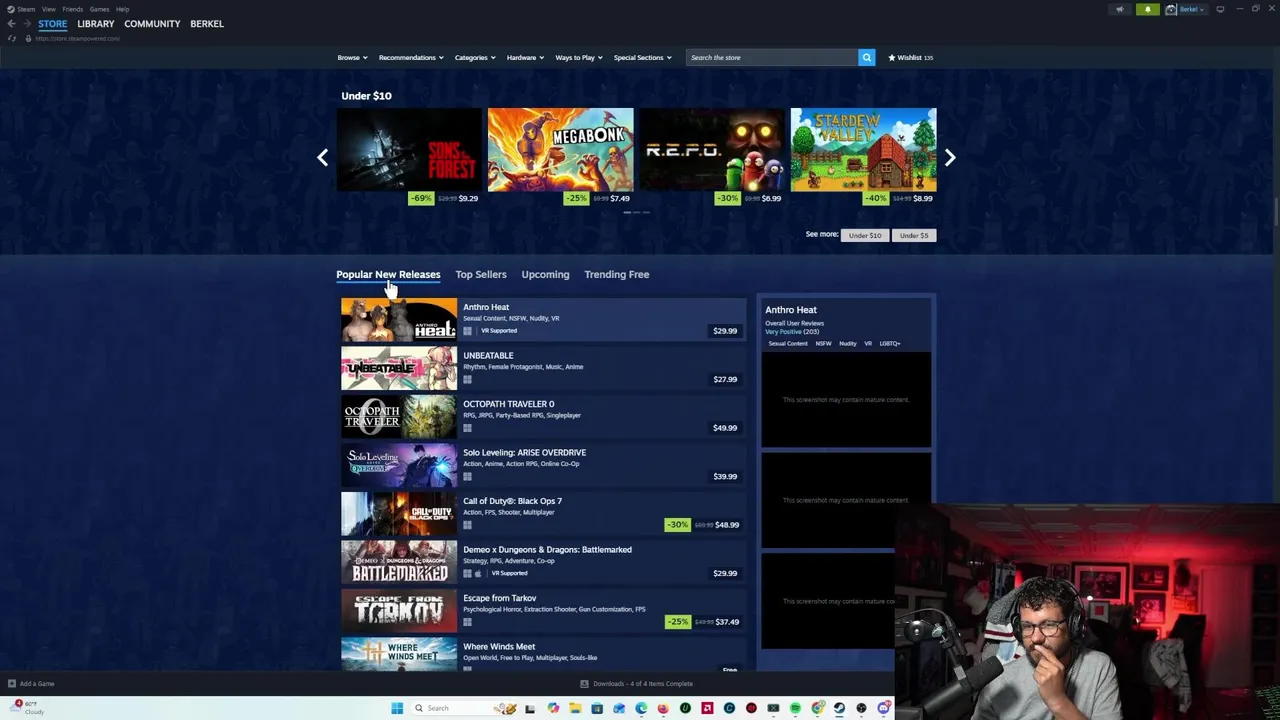Expand the Browse store menu

[352, 57]
